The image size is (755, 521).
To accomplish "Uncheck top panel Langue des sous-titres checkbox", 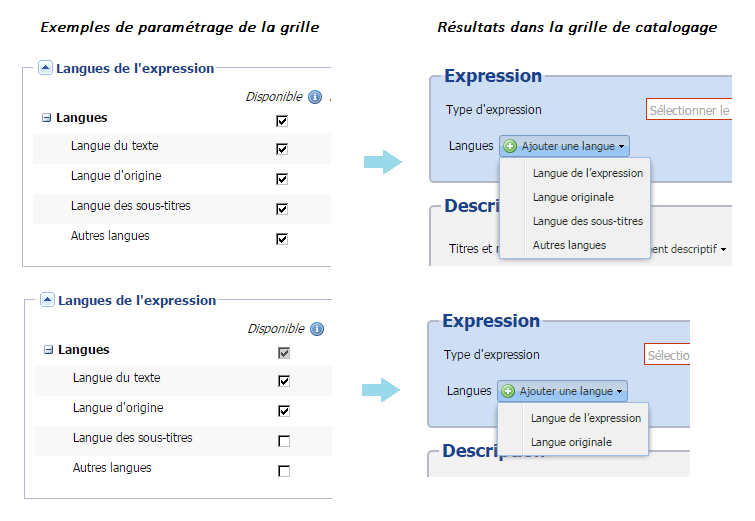I will click(282, 209).
